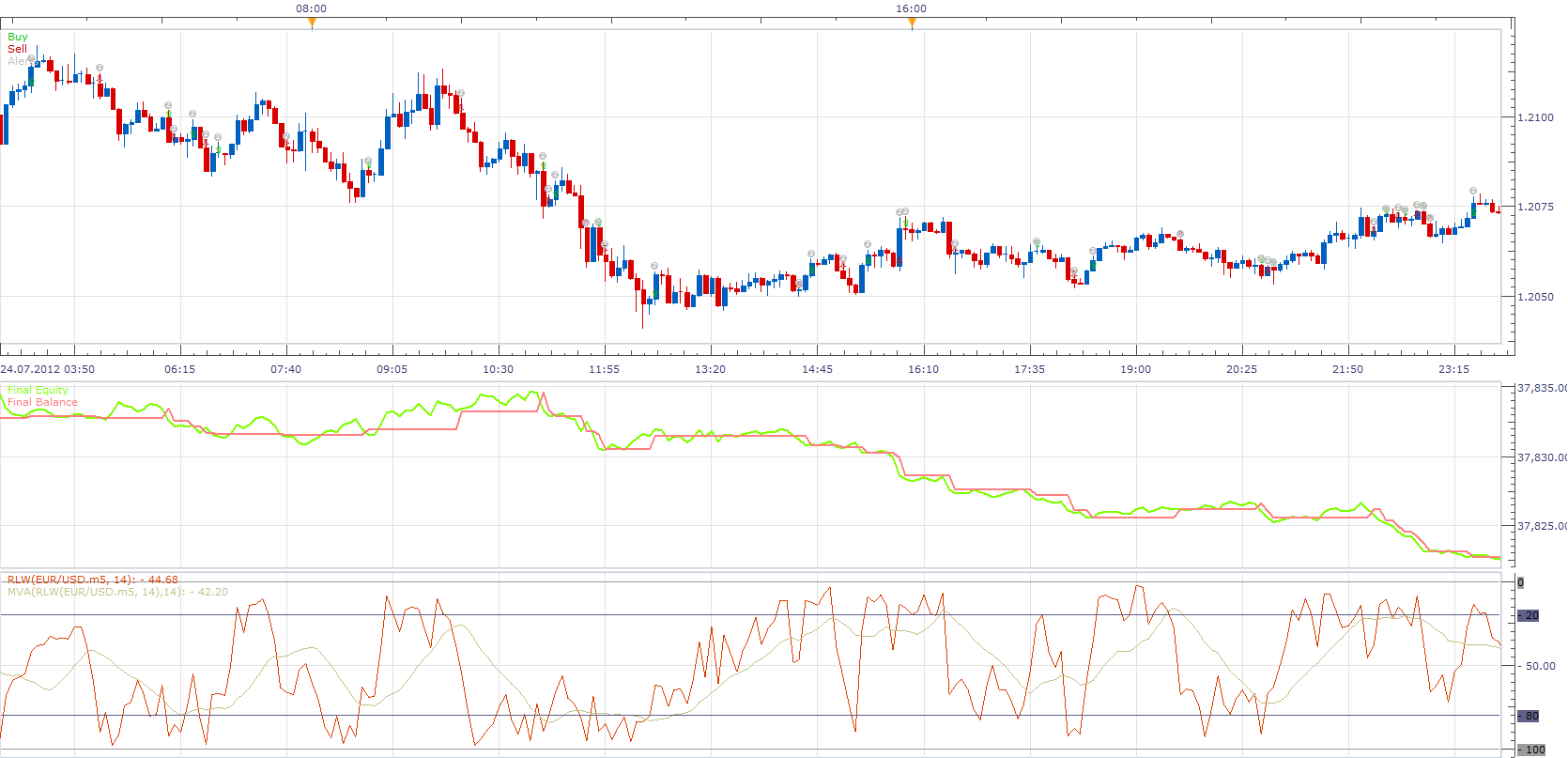The height and width of the screenshot is (758, 1568).
Task: Select the Final Equity legend label
Action: coord(38,390)
